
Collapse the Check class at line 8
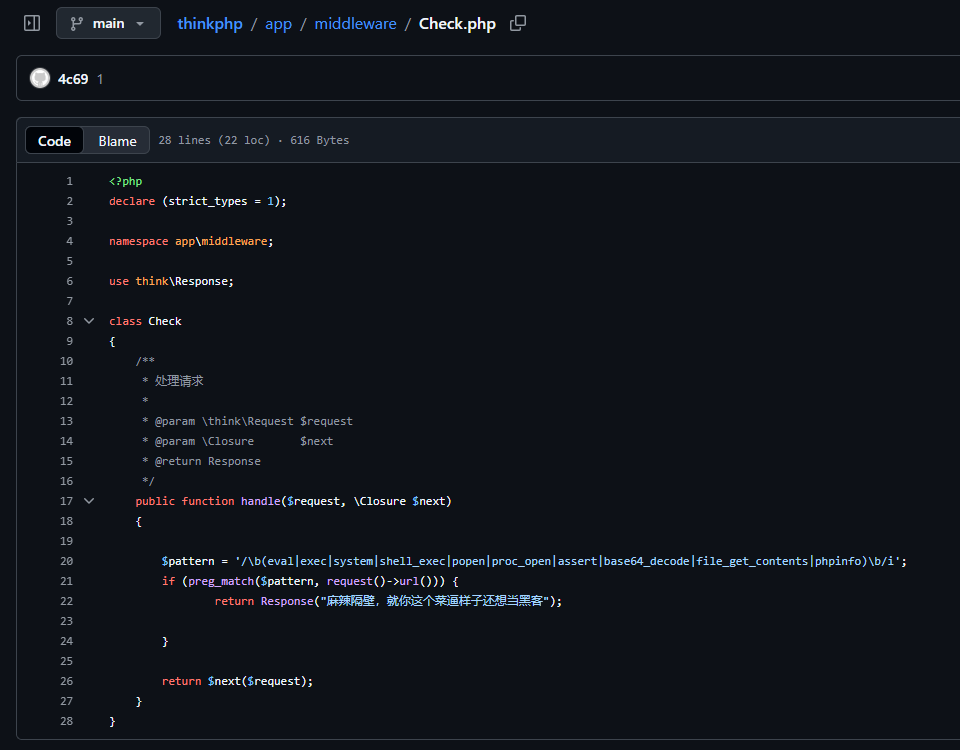[x=89, y=320]
